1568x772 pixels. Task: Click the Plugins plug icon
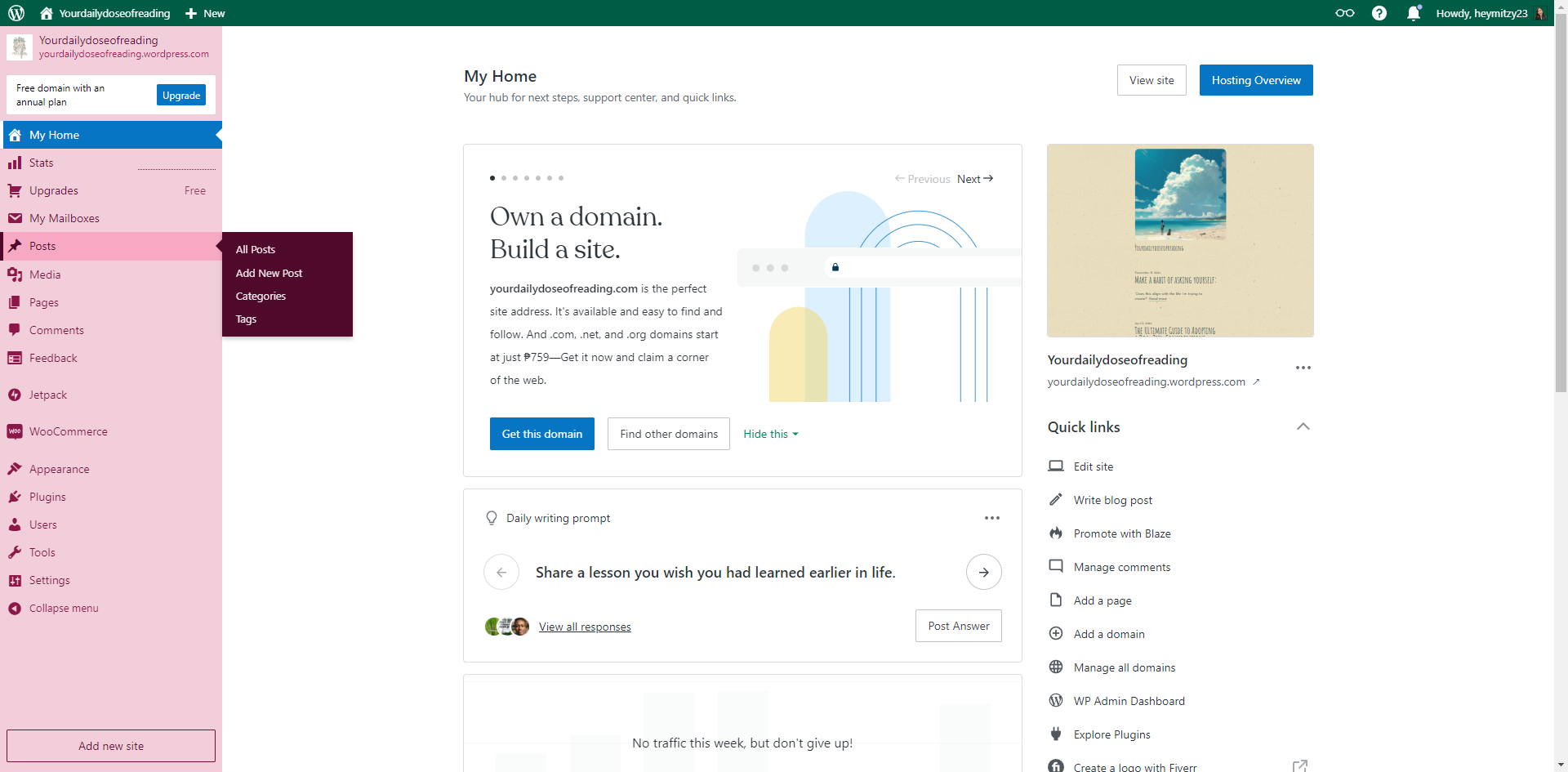[x=15, y=497]
